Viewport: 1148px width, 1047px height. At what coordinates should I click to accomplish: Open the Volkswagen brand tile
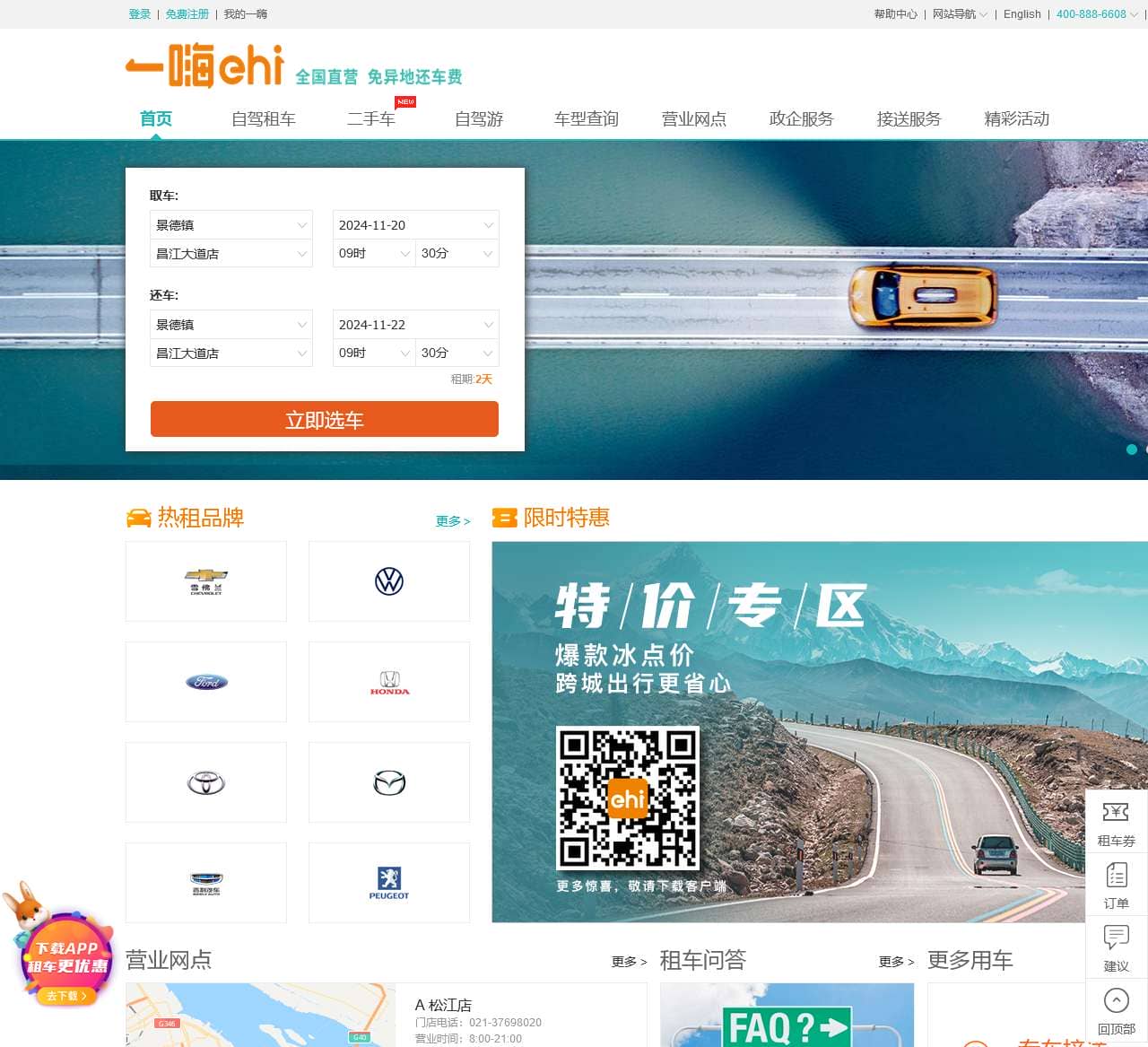(x=389, y=581)
